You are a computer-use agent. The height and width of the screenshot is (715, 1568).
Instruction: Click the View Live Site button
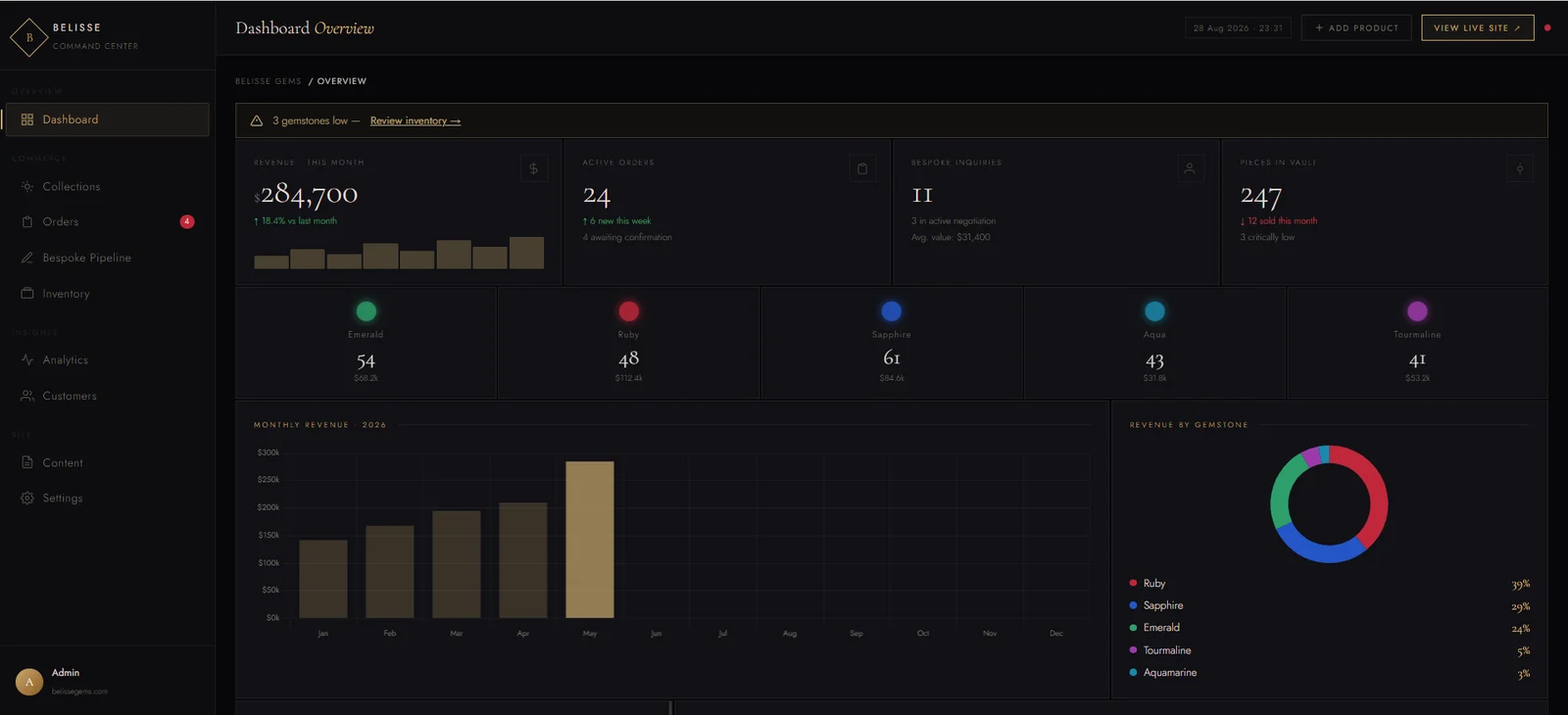(x=1478, y=27)
